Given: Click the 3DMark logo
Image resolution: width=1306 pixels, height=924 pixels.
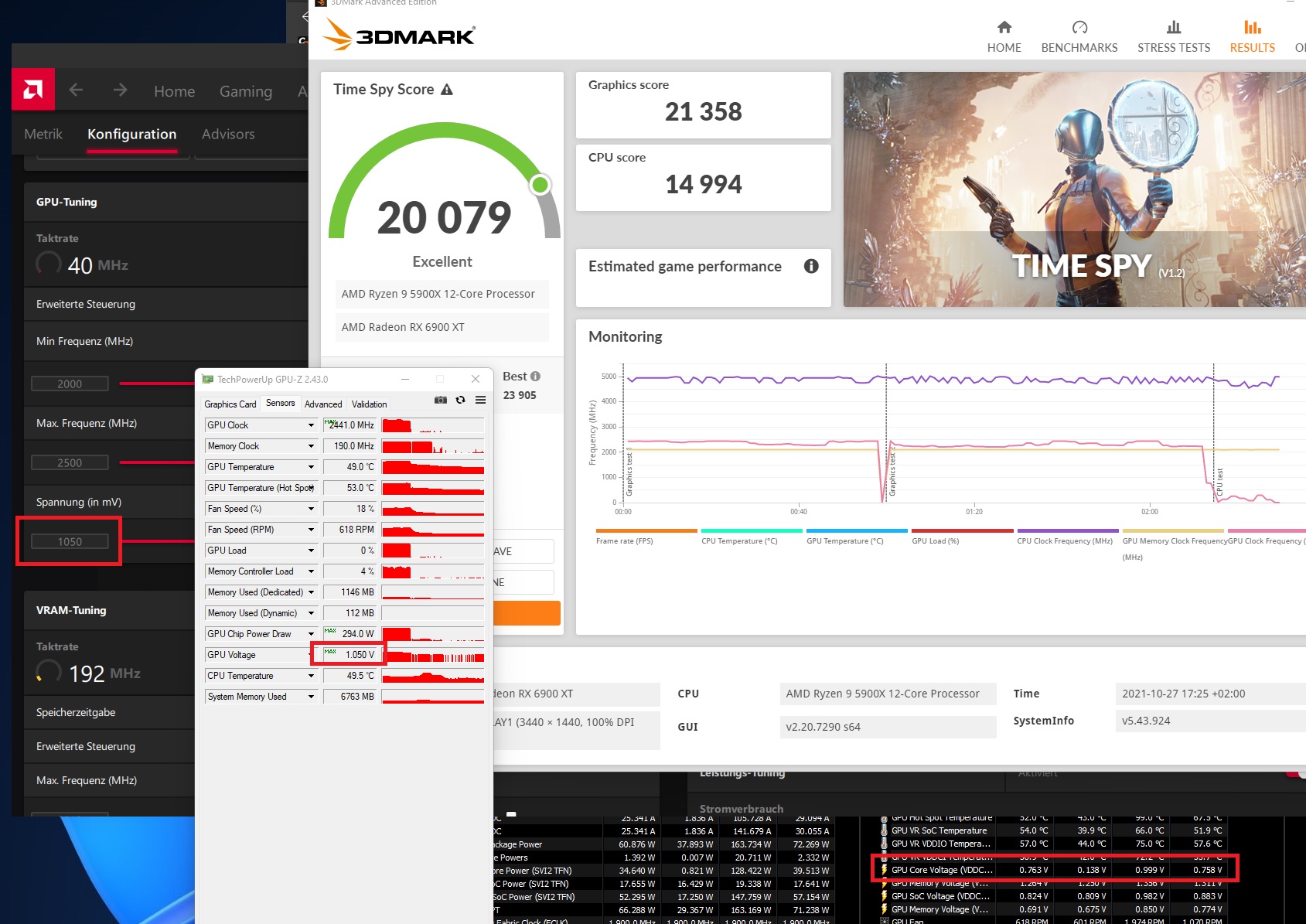Looking at the screenshot, I should point(399,35).
